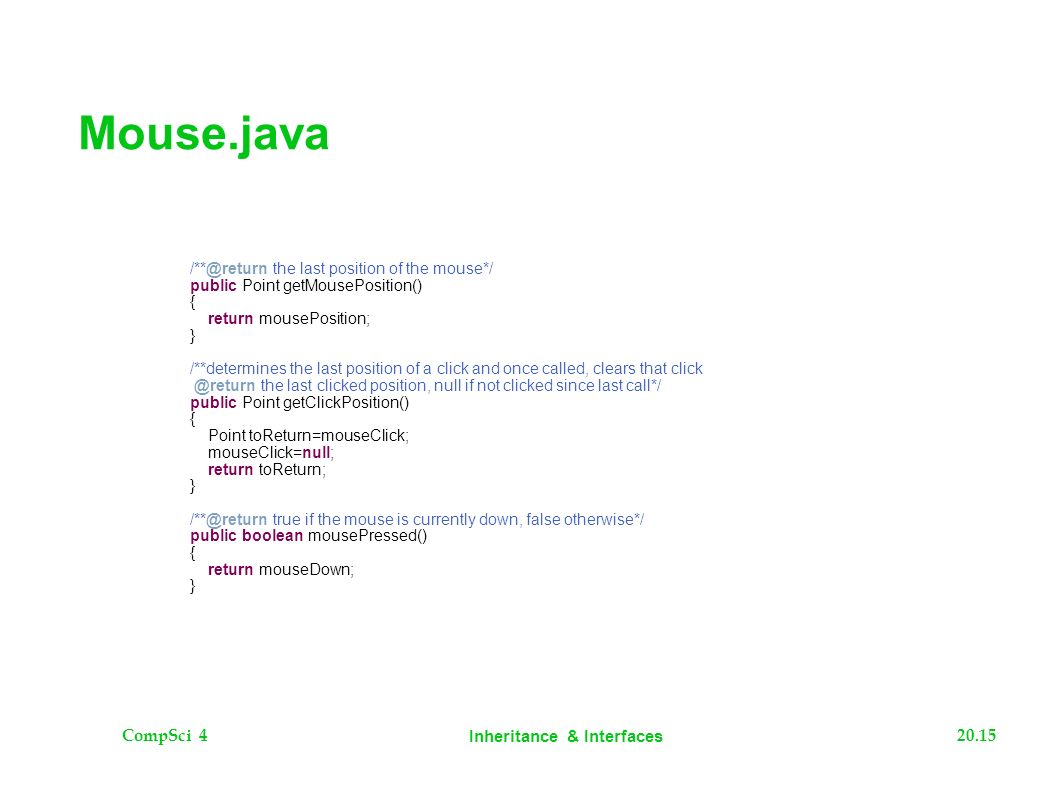Select the line public Point getMousePosition()
The height and width of the screenshot is (793, 1058).
click(x=306, y=285)
